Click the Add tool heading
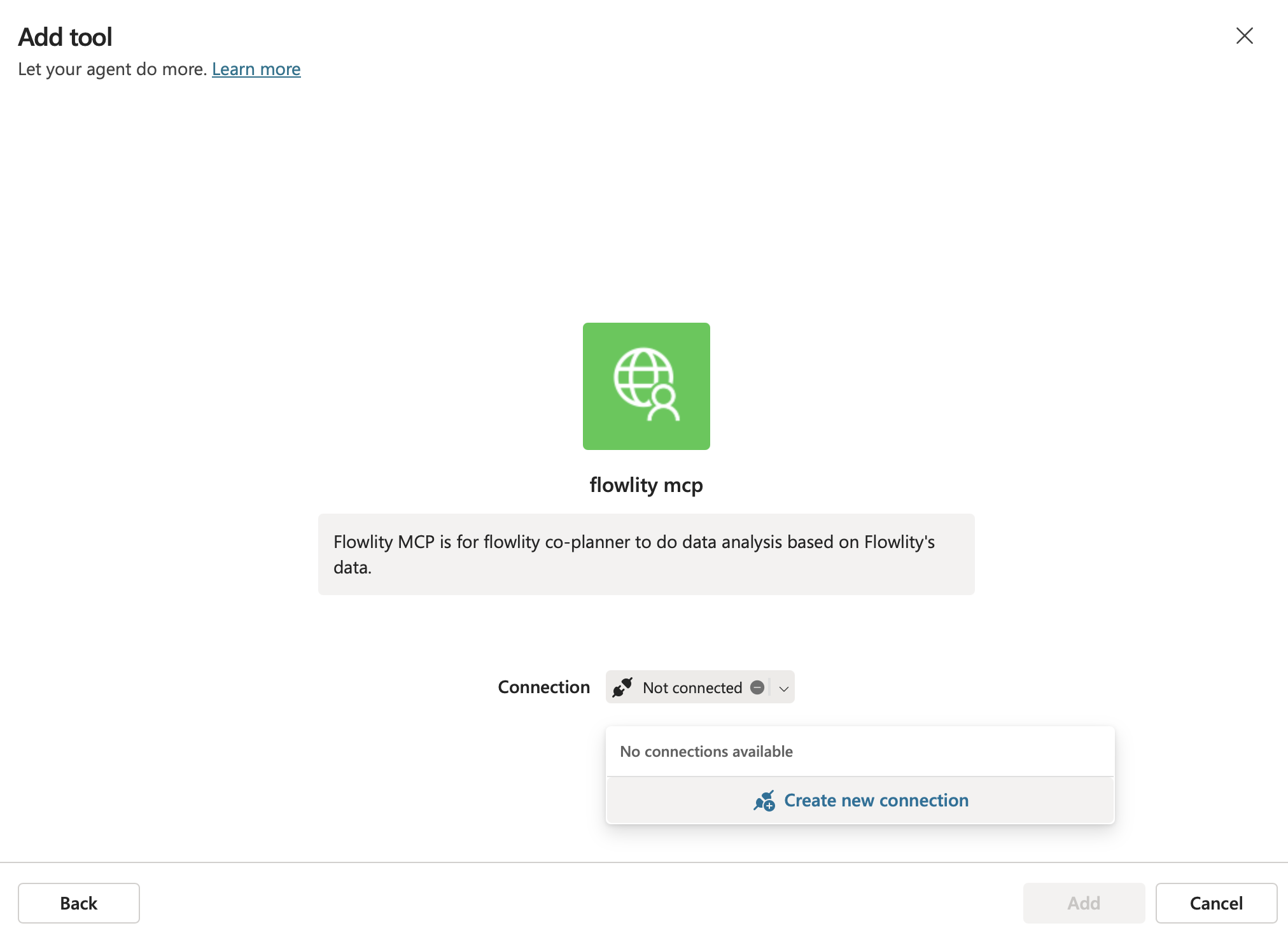 pyautogui.click(x=65, y=37)
